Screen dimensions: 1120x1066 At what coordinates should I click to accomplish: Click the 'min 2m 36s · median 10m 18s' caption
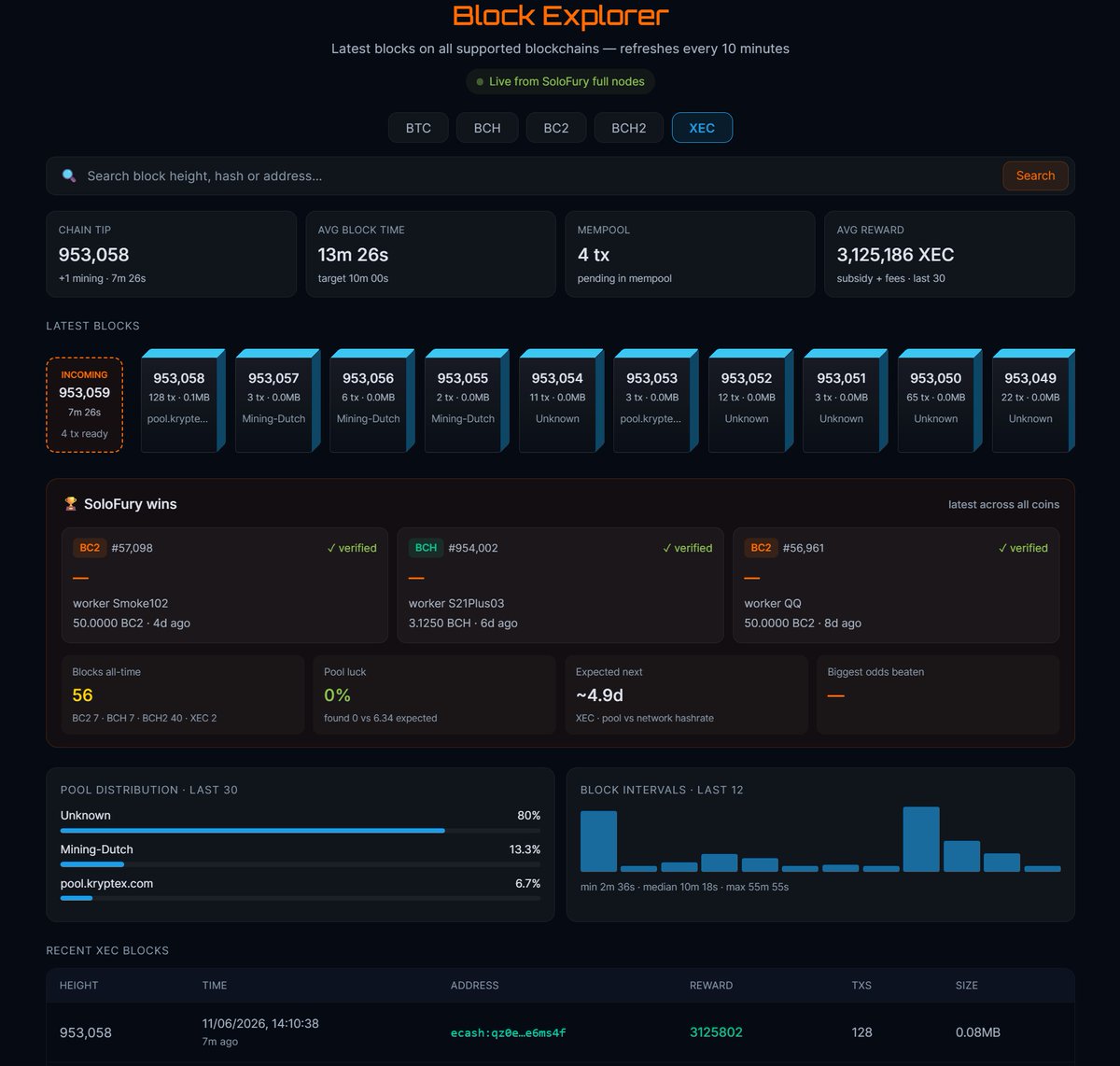point(684,887)
